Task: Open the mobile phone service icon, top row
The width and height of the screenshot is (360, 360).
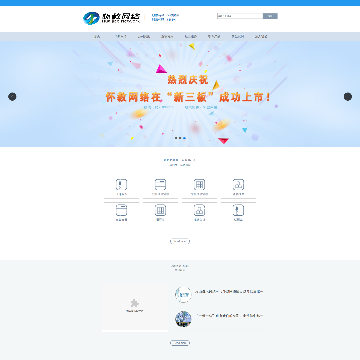Action: [121, 184]
